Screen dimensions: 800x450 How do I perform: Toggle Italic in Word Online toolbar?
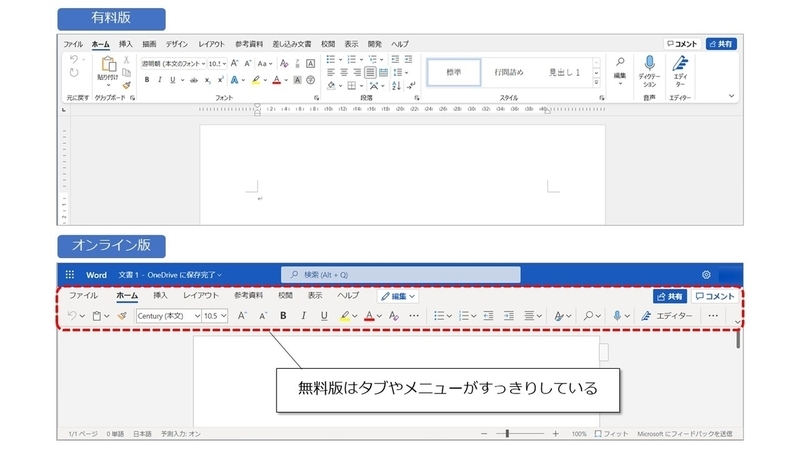click(x=304, y=316)
